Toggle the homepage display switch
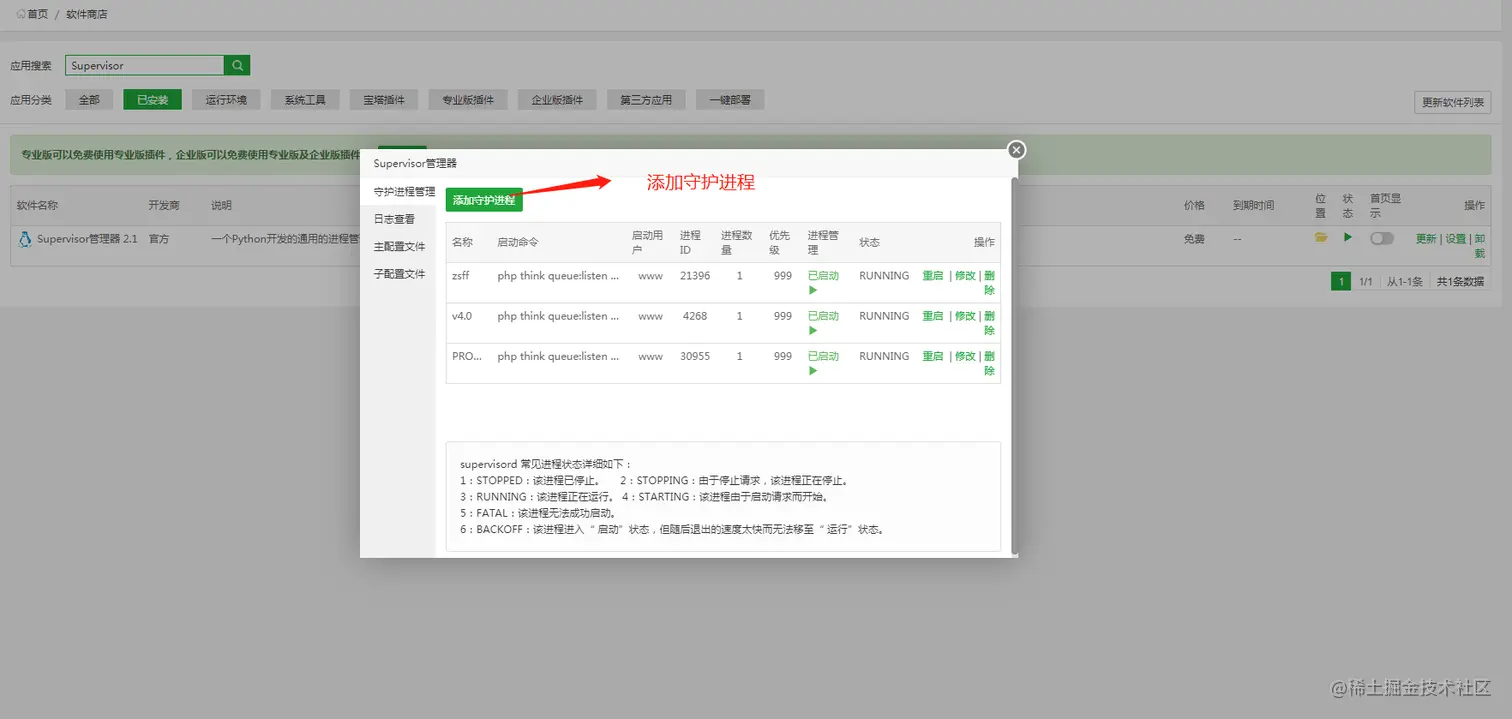Image resolution: width=1512 pixels, height=719 pixels. pyautogui.click(x=1382, y=238)
